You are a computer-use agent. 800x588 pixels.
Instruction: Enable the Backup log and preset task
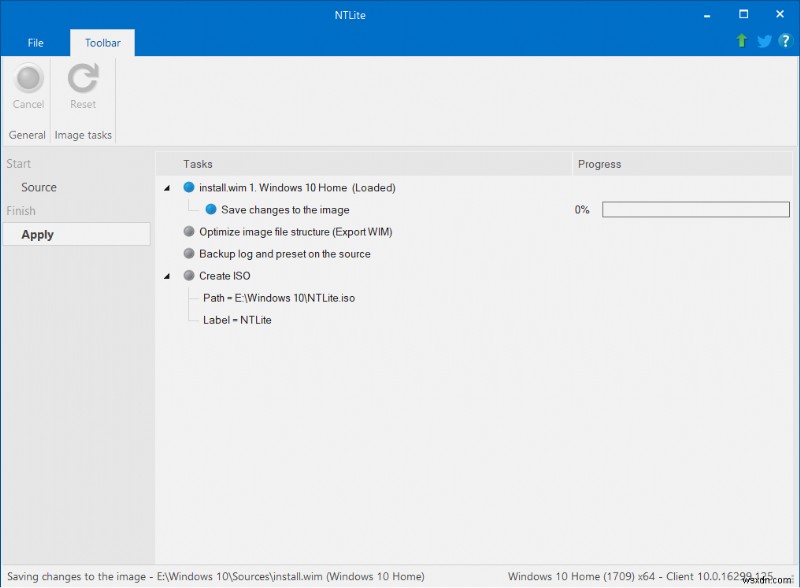click(x=189, y=253)
